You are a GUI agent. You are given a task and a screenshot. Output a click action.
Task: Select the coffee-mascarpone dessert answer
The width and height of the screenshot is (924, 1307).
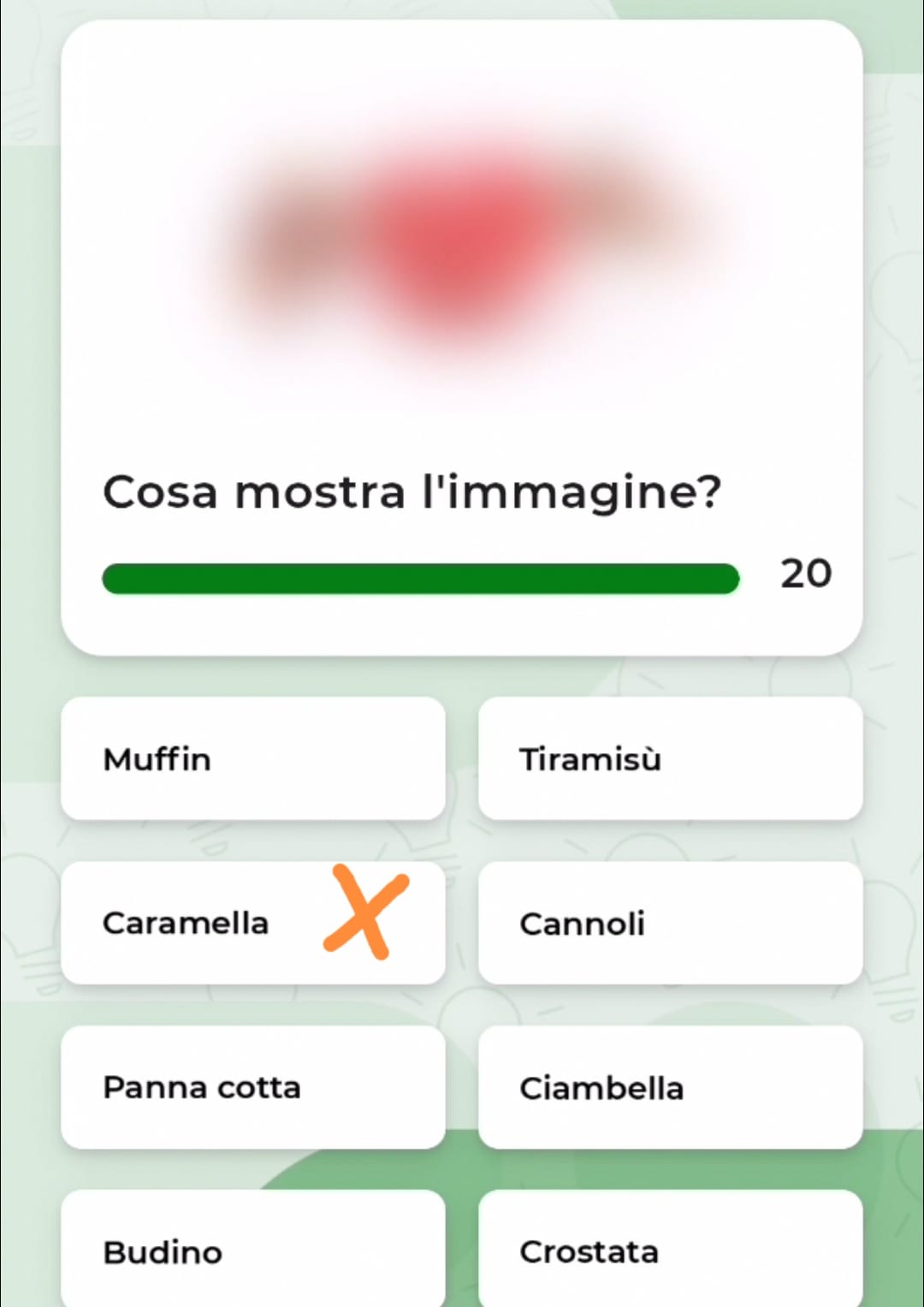[x=670, y=758]
